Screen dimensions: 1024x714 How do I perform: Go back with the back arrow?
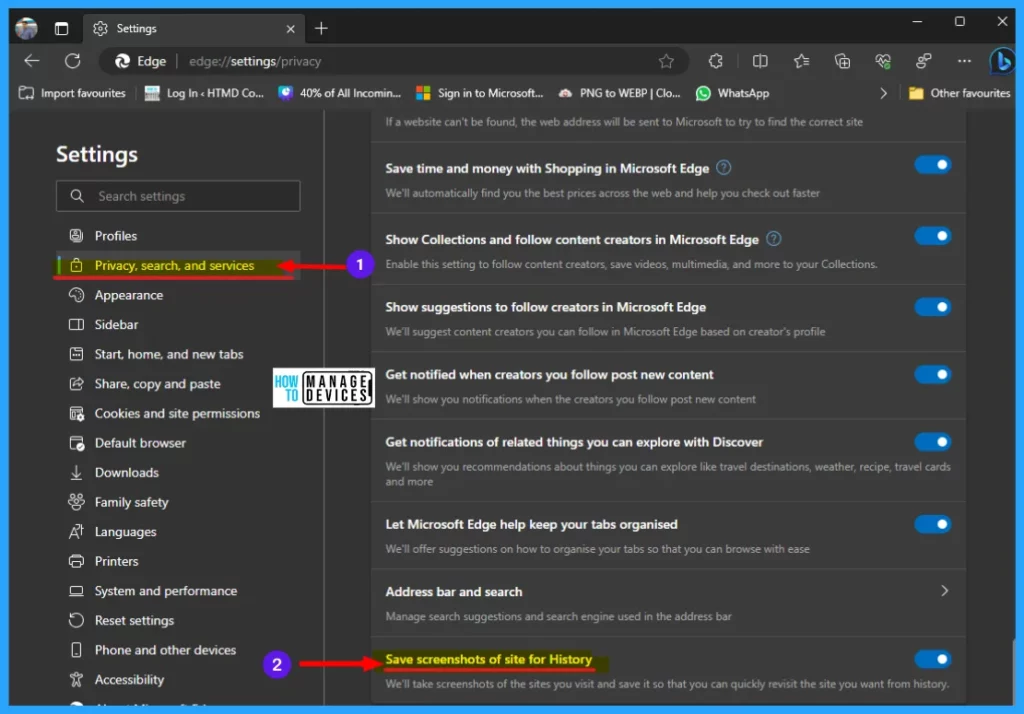[x=31, y=61]
